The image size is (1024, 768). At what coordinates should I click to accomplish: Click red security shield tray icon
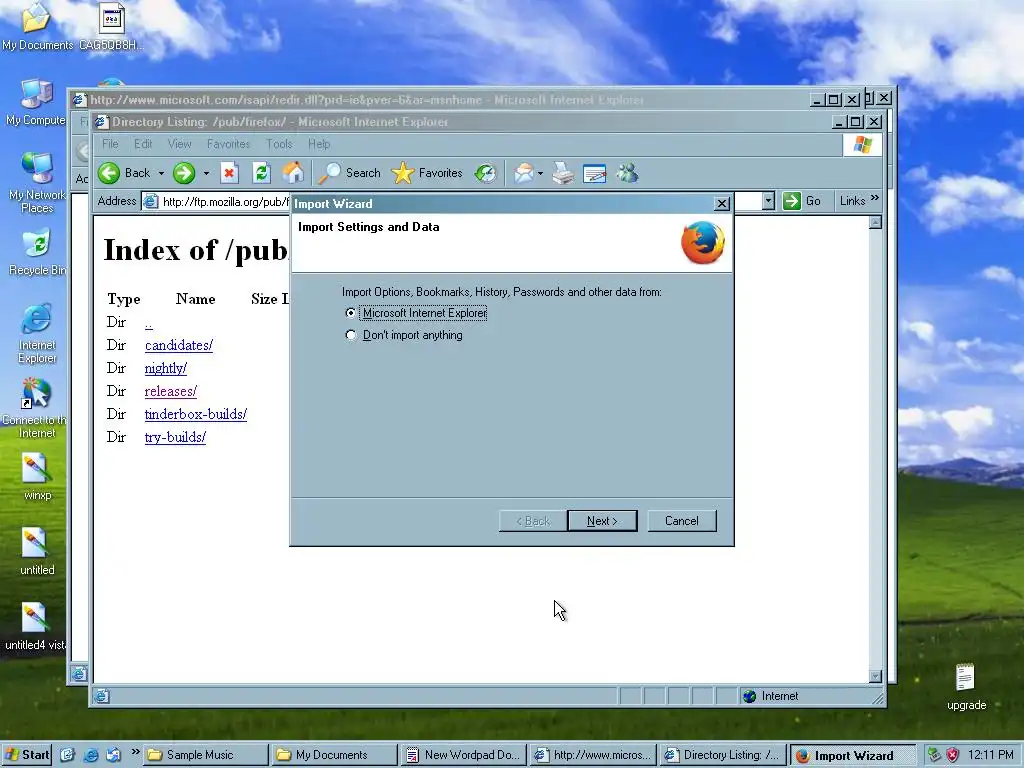coord(953,755)
